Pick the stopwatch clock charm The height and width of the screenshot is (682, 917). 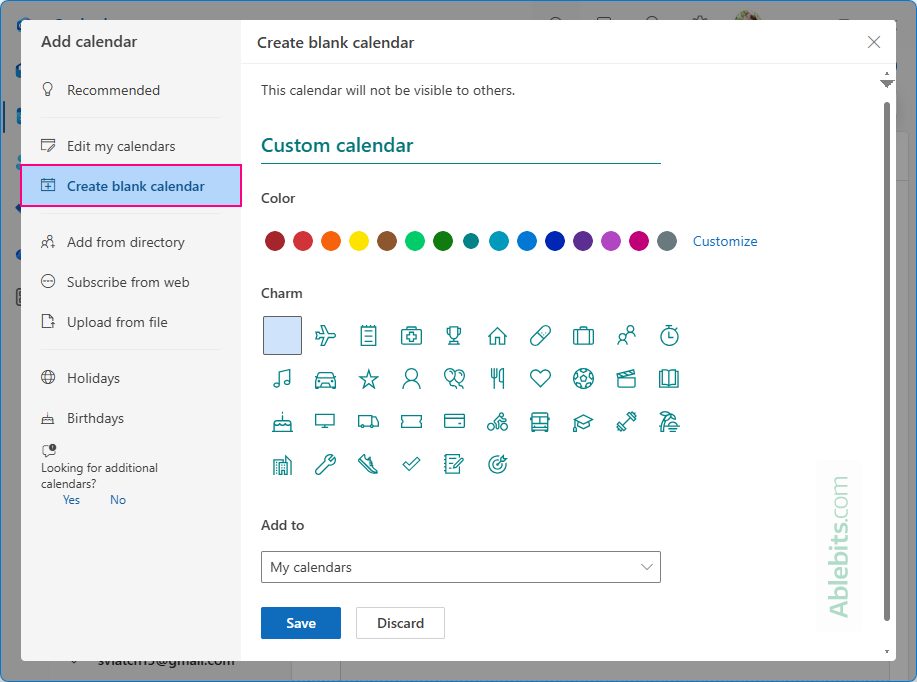tap(669, 336)
